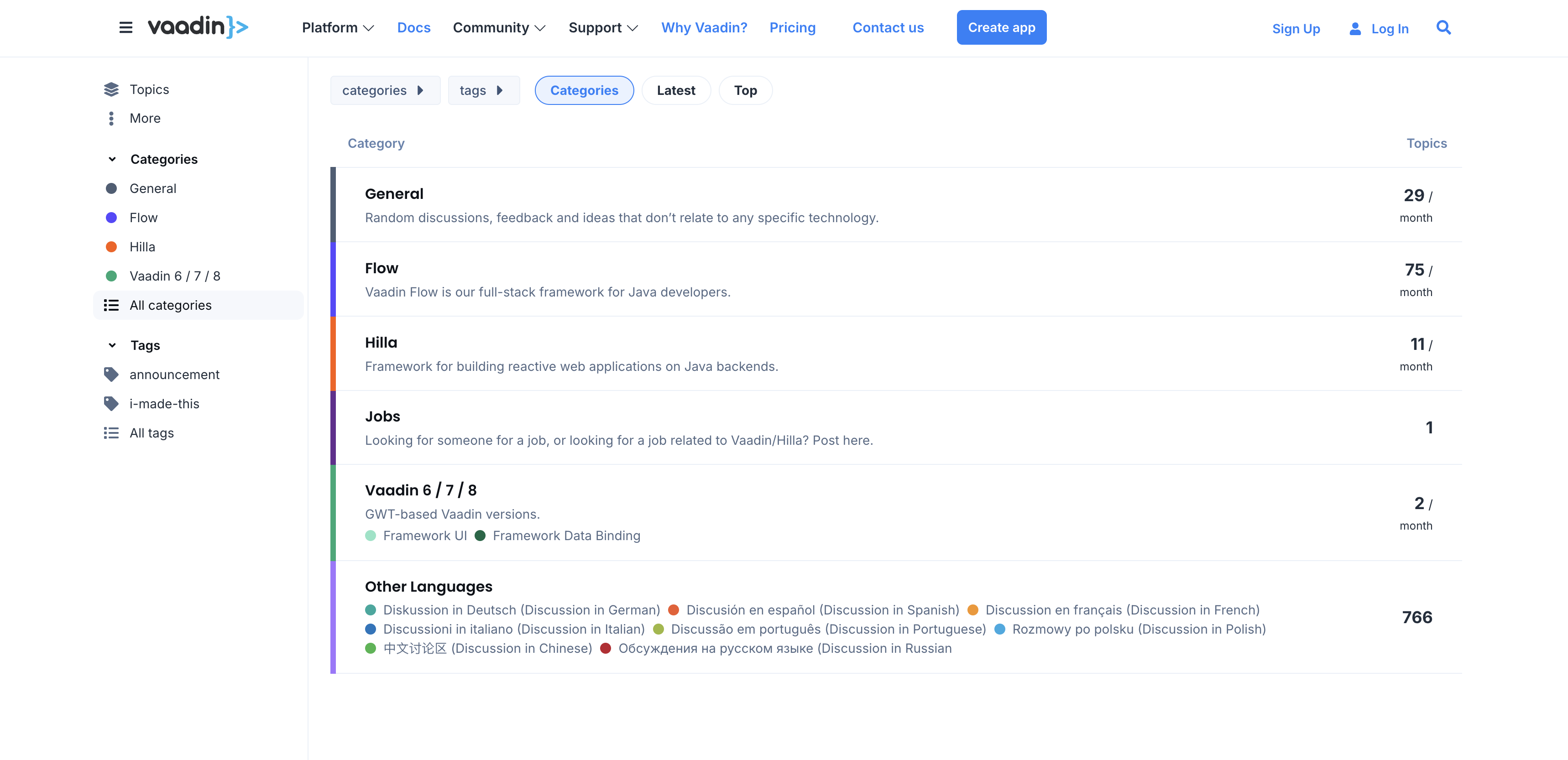Switch to the Latest tab
Viewport: 1568px width, 760px height.
(676, 91)
